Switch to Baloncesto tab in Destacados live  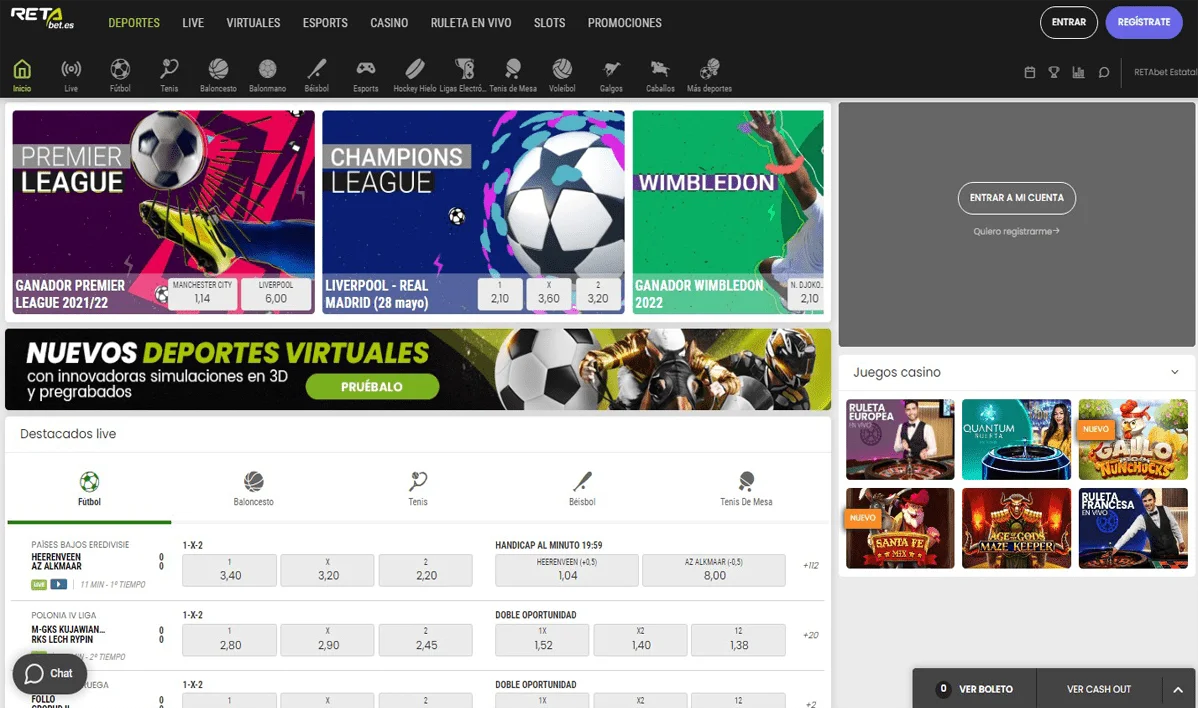tap(254, 489)
